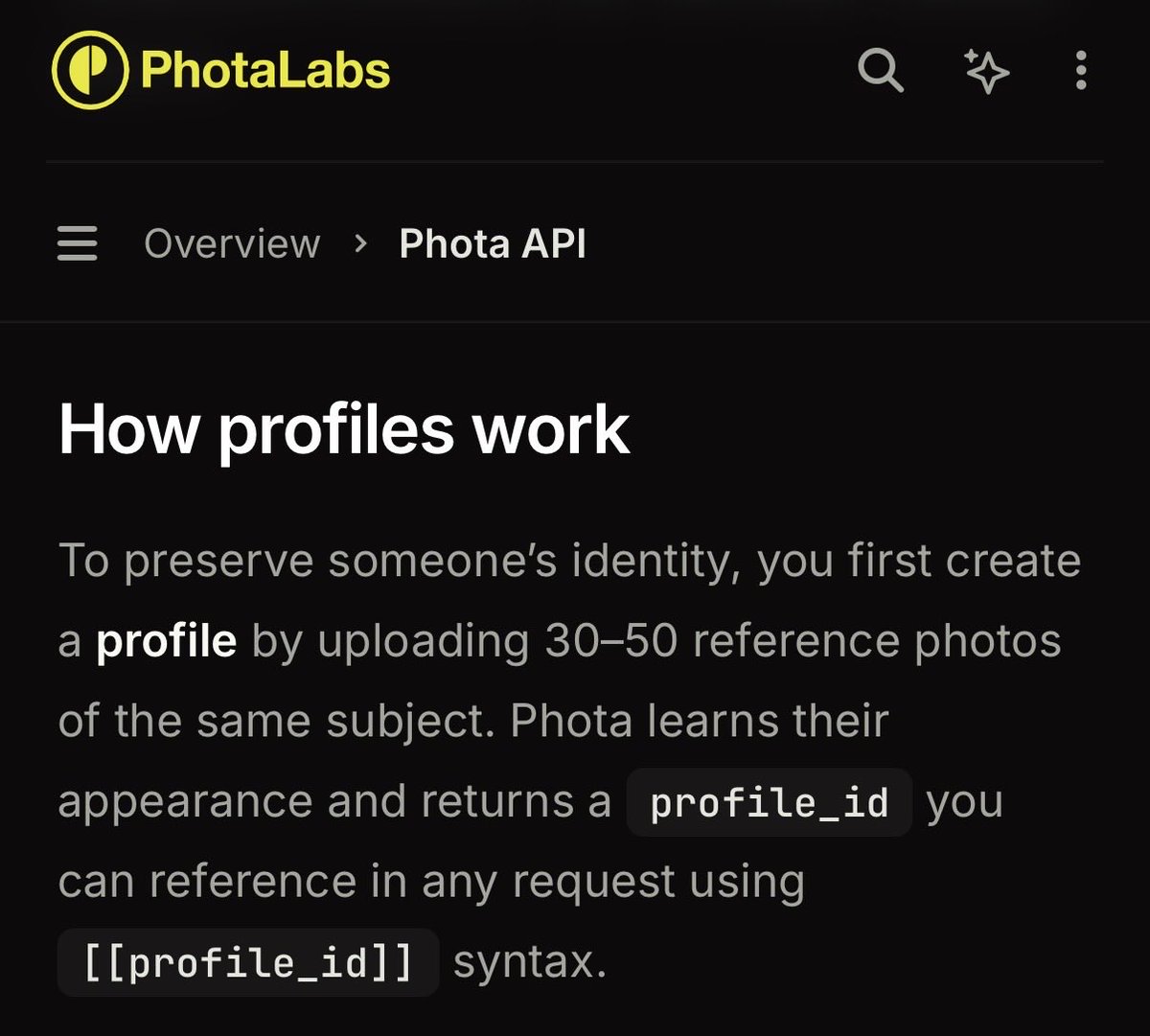The width and height of the screenshot is (1150, 1036).
Task: Click the "of the same subject." phrase
Action: pyautogui.click(x=276, y=721)
